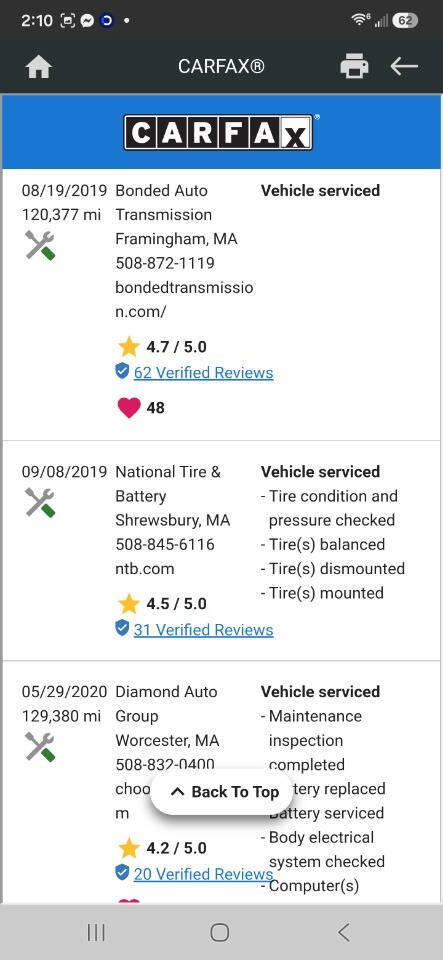This screenshot has height=960, width=443.
Task: Tap Android home navigation button
Action: pos(220,932)
